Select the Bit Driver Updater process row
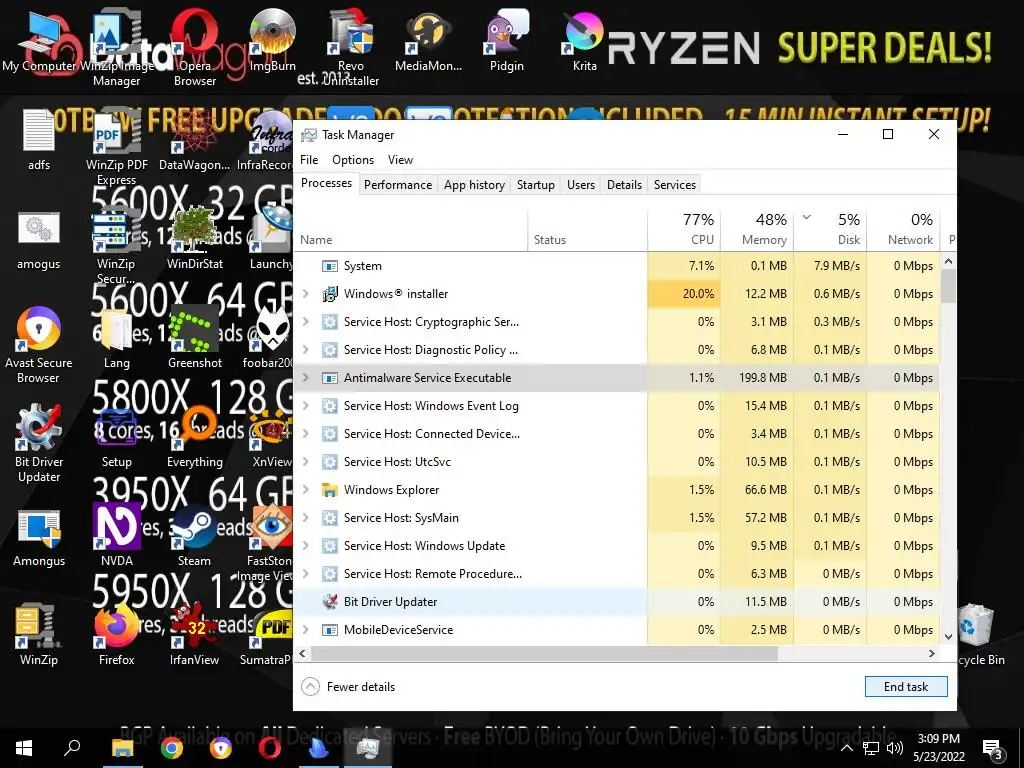 tap(616, 602)
